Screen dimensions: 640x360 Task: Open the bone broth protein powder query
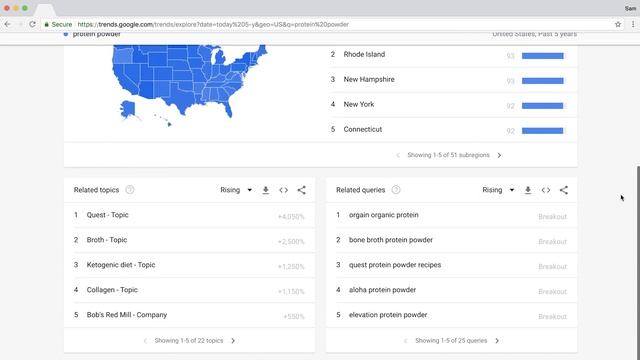click(391, 240)
